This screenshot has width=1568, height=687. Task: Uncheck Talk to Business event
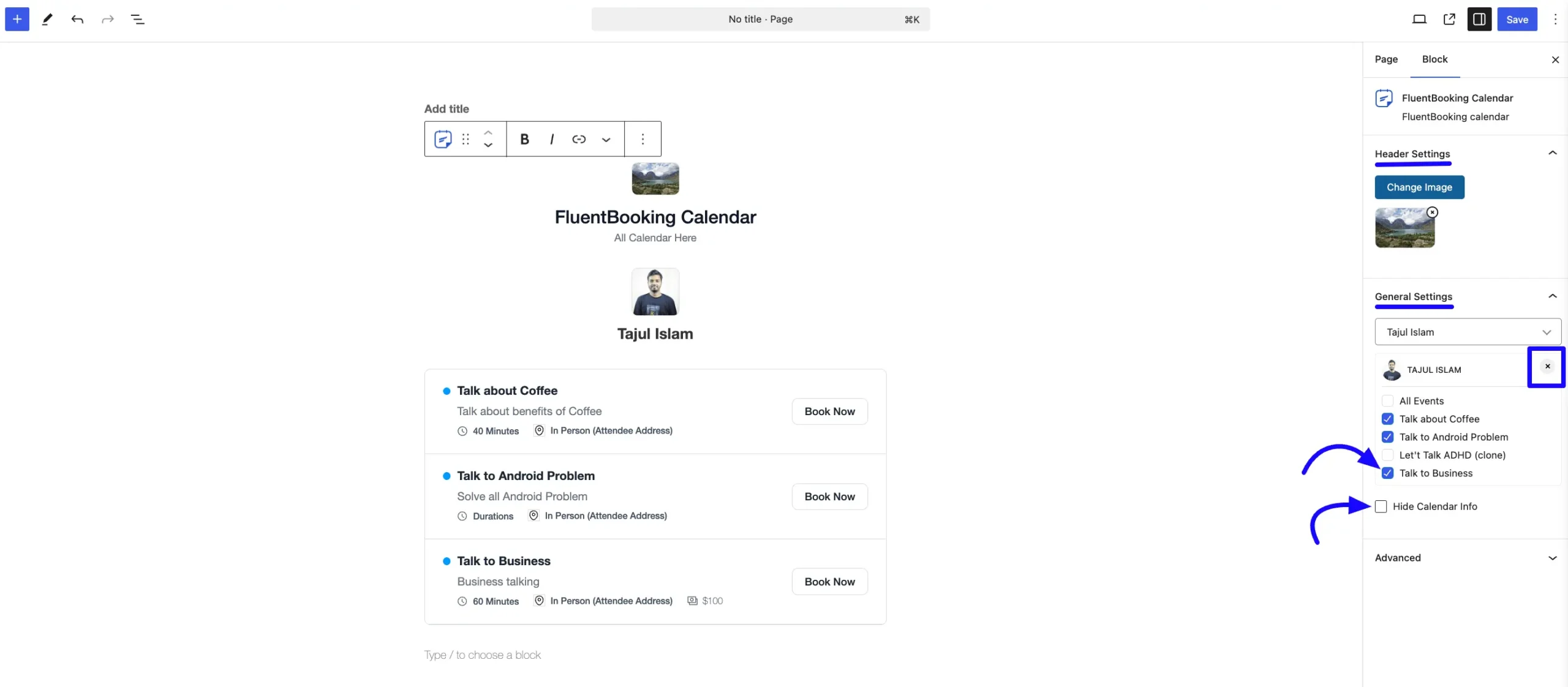tap(1388, 473)
